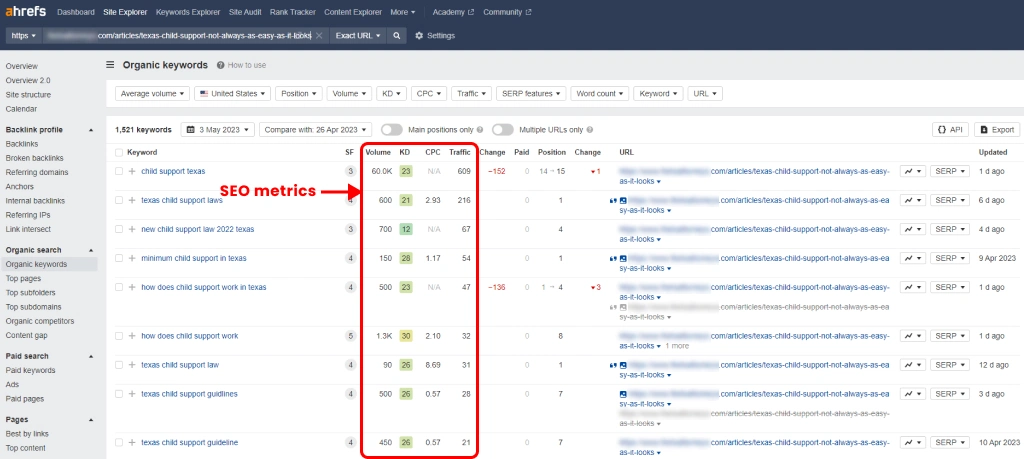Open the Compare with 26 Apr 2023 dropdown
This screenshot has height=459, width=1024.
click(315, 130)
